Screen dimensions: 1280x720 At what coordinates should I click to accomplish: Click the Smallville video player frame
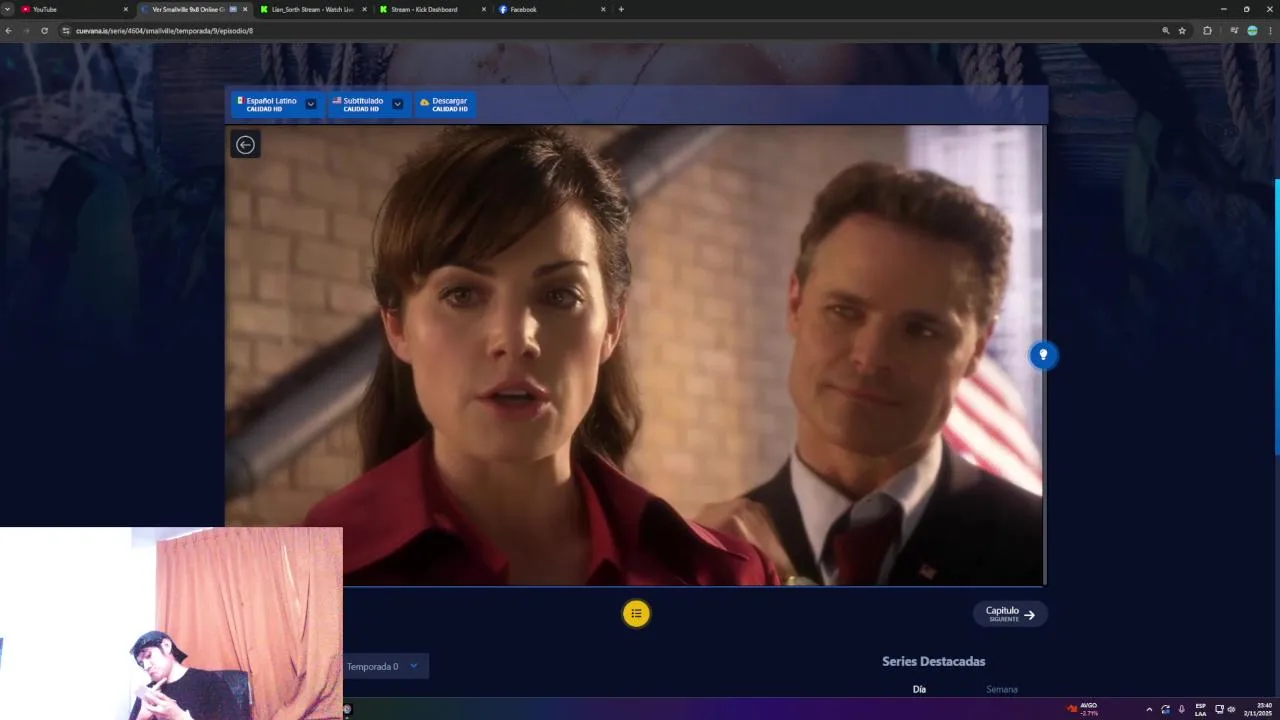tap(634, 355)
